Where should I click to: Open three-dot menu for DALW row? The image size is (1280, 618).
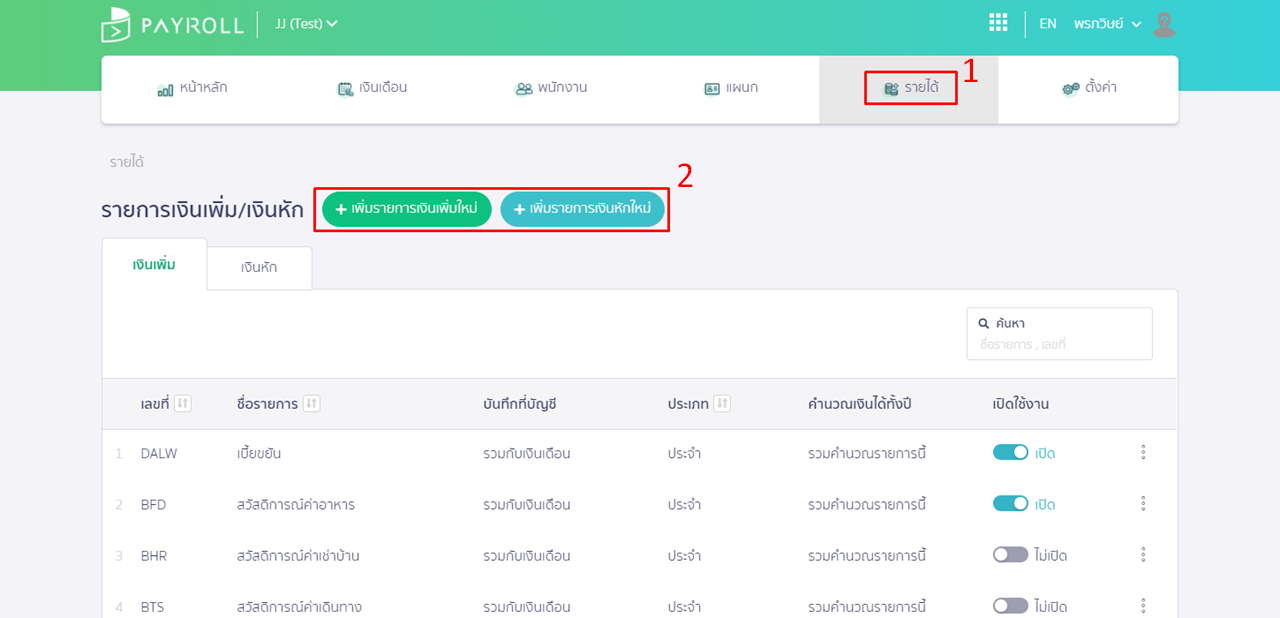click(1143, 453)
